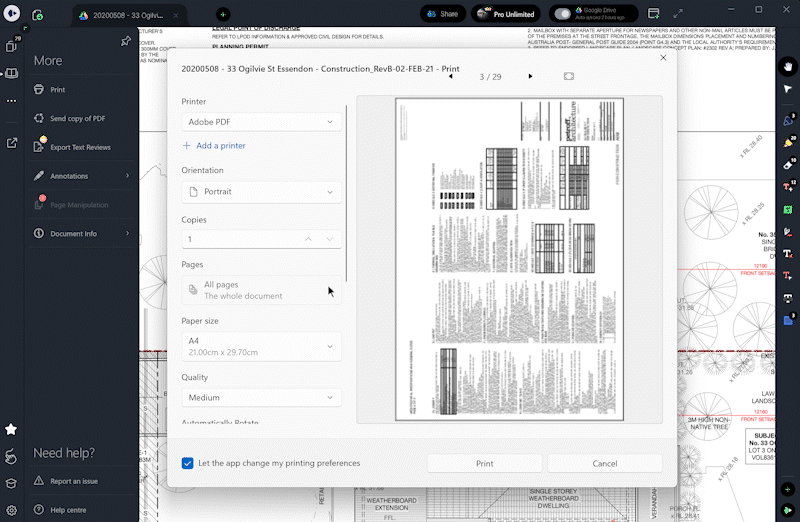Expand the Document Info submenu

point(82,234)
